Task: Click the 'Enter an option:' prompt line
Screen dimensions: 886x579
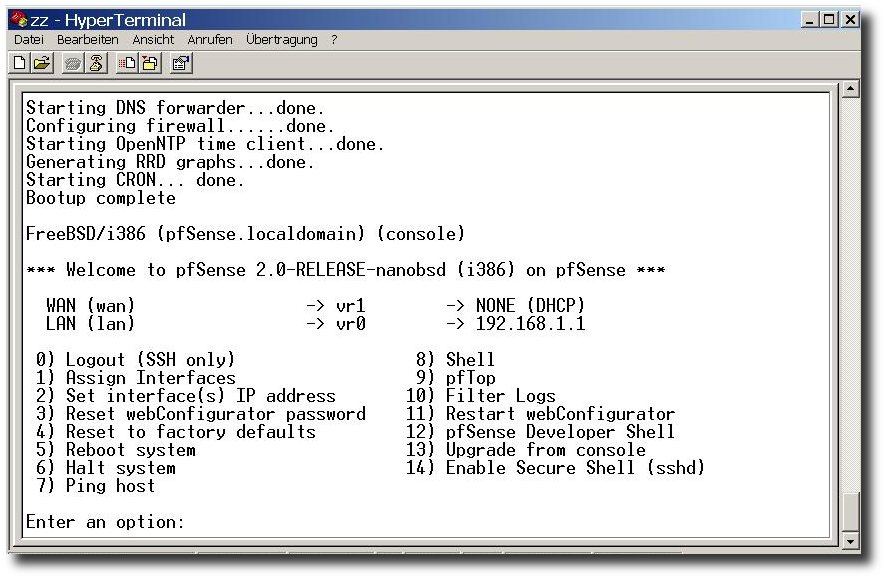Action: click(x=105, y=522)
